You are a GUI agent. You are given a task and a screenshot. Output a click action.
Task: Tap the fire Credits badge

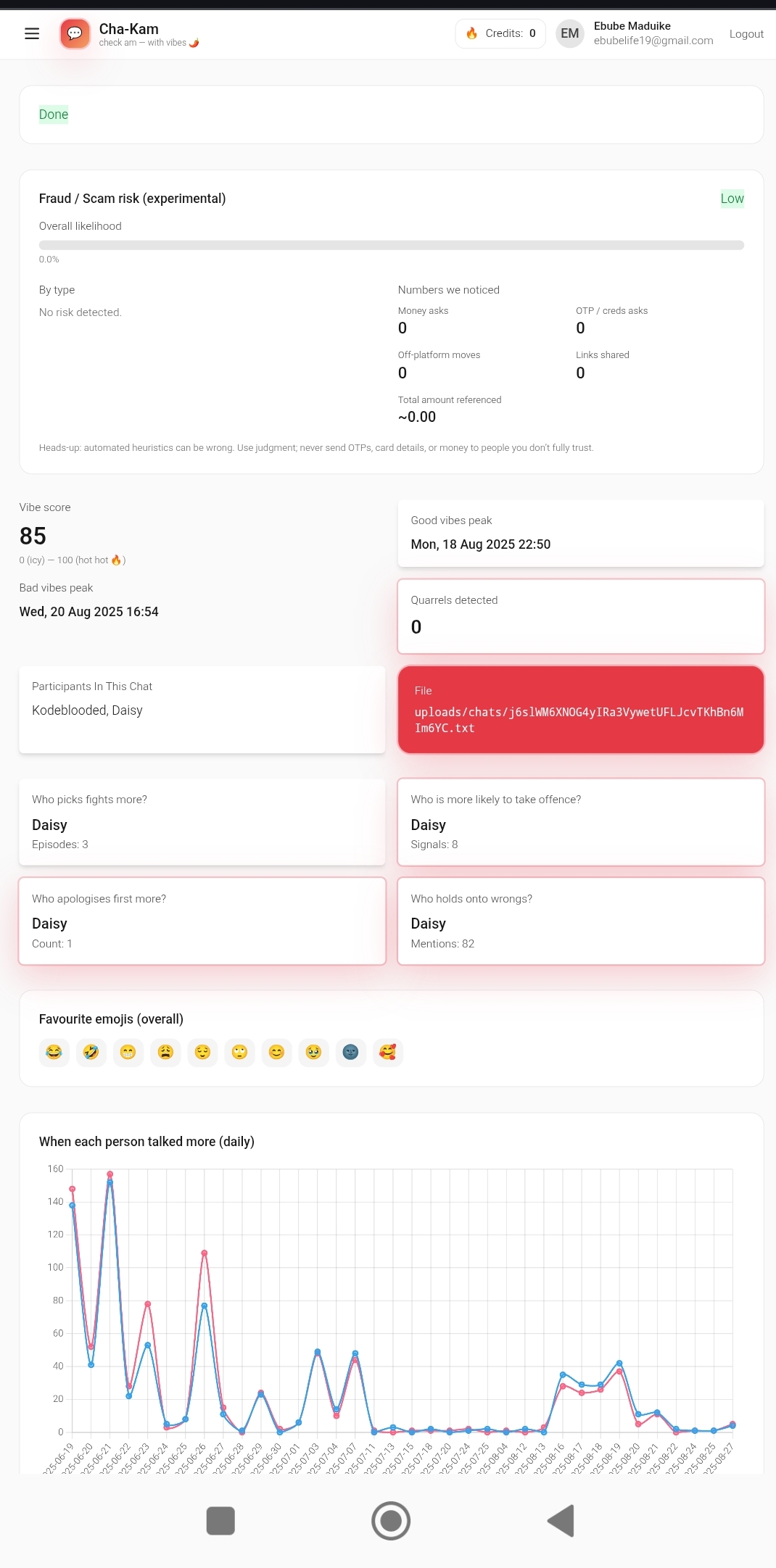coord(500,33)
